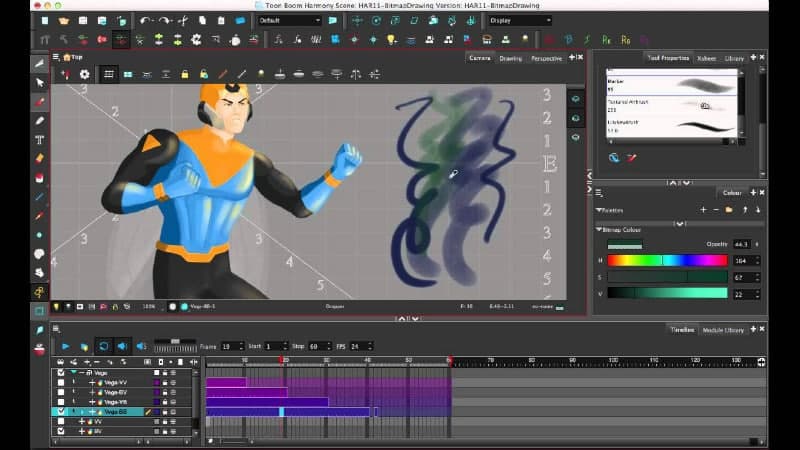This screenshot has width=800, height=450.
Task: Toggle the Vega group layer checkbox
Action: pos(61,372)
